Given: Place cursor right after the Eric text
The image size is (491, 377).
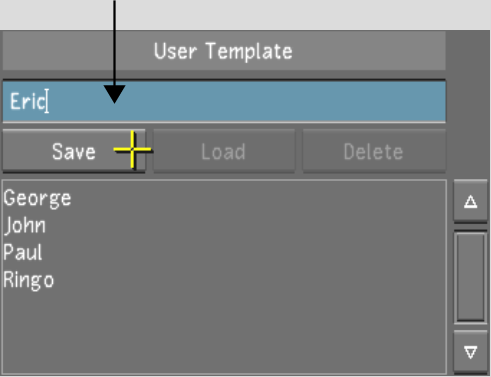Looking at the screenshot, I should click(x=48, y=101).
